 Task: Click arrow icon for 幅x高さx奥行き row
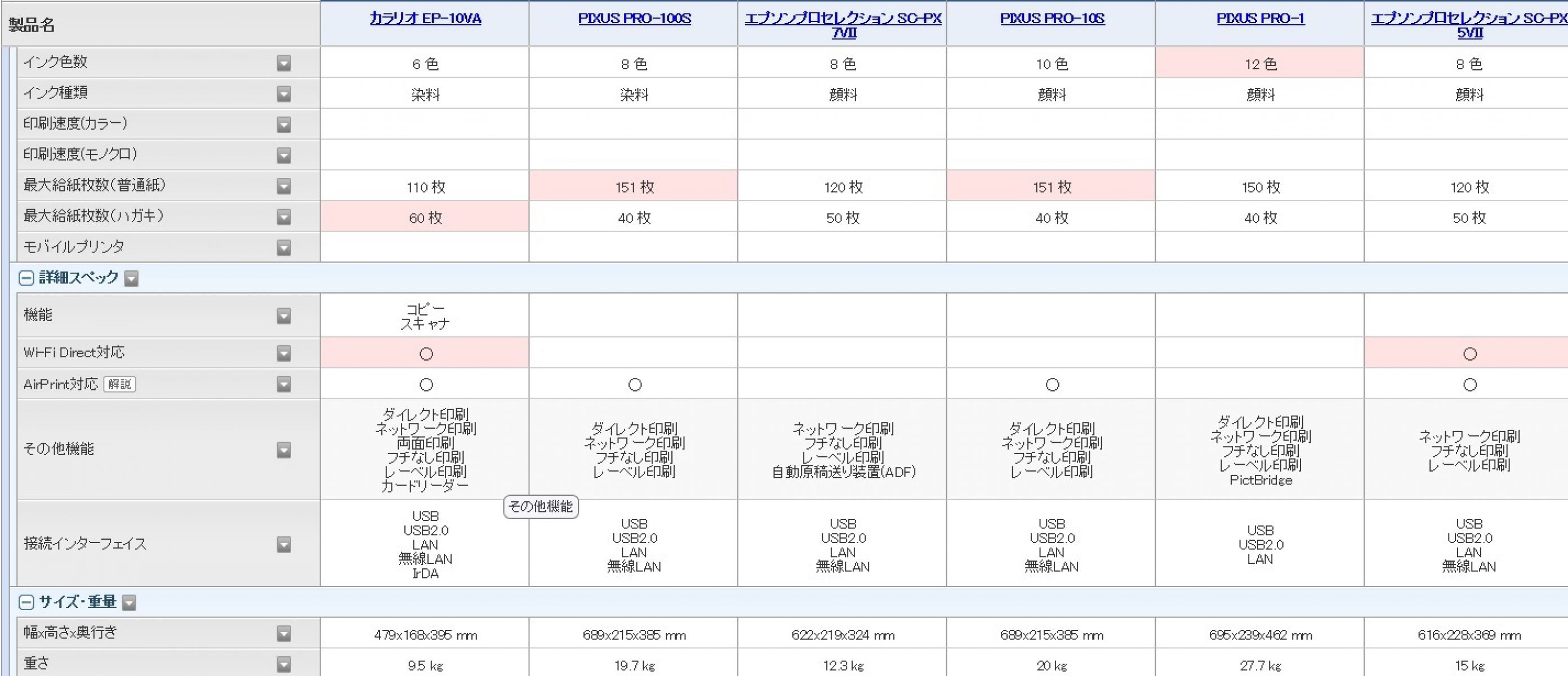[x=284, y=634]
